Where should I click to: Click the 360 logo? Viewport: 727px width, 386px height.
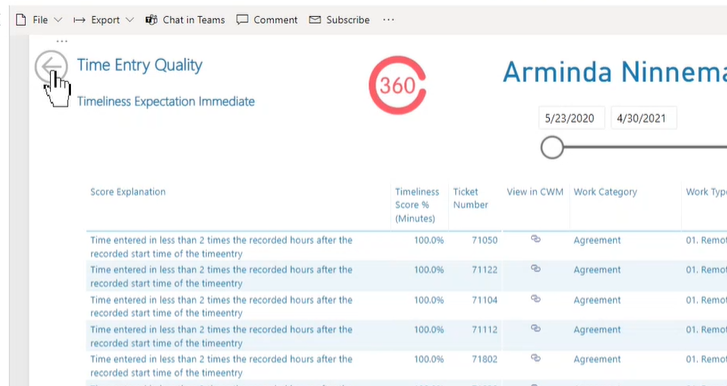tap(397, 85)
